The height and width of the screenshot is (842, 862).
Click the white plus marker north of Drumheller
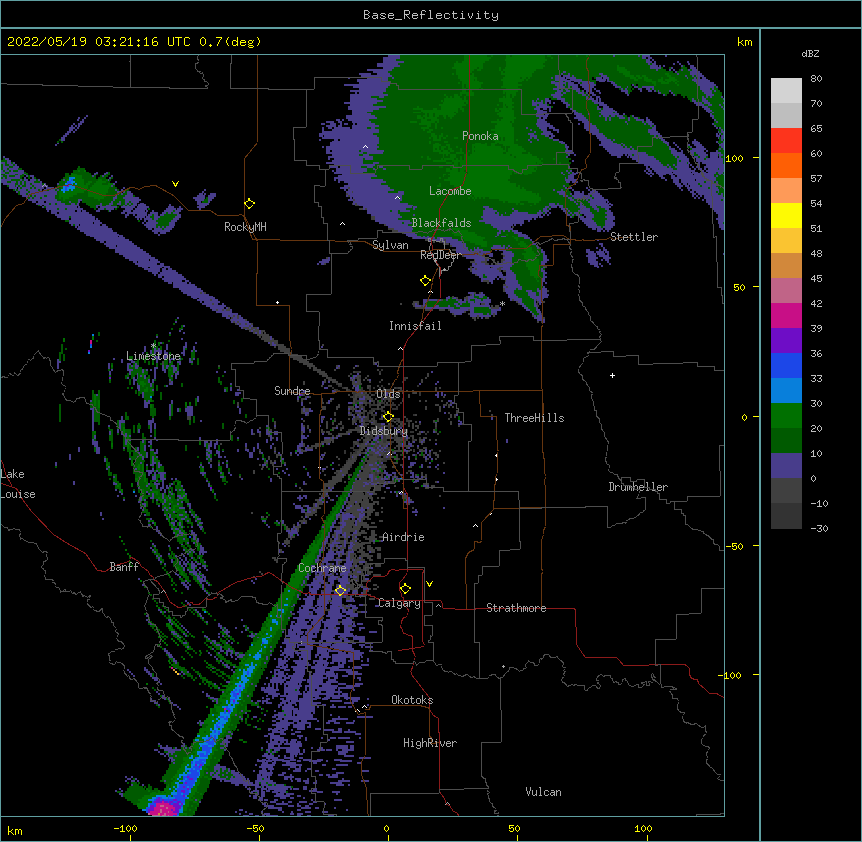(612, 375)
